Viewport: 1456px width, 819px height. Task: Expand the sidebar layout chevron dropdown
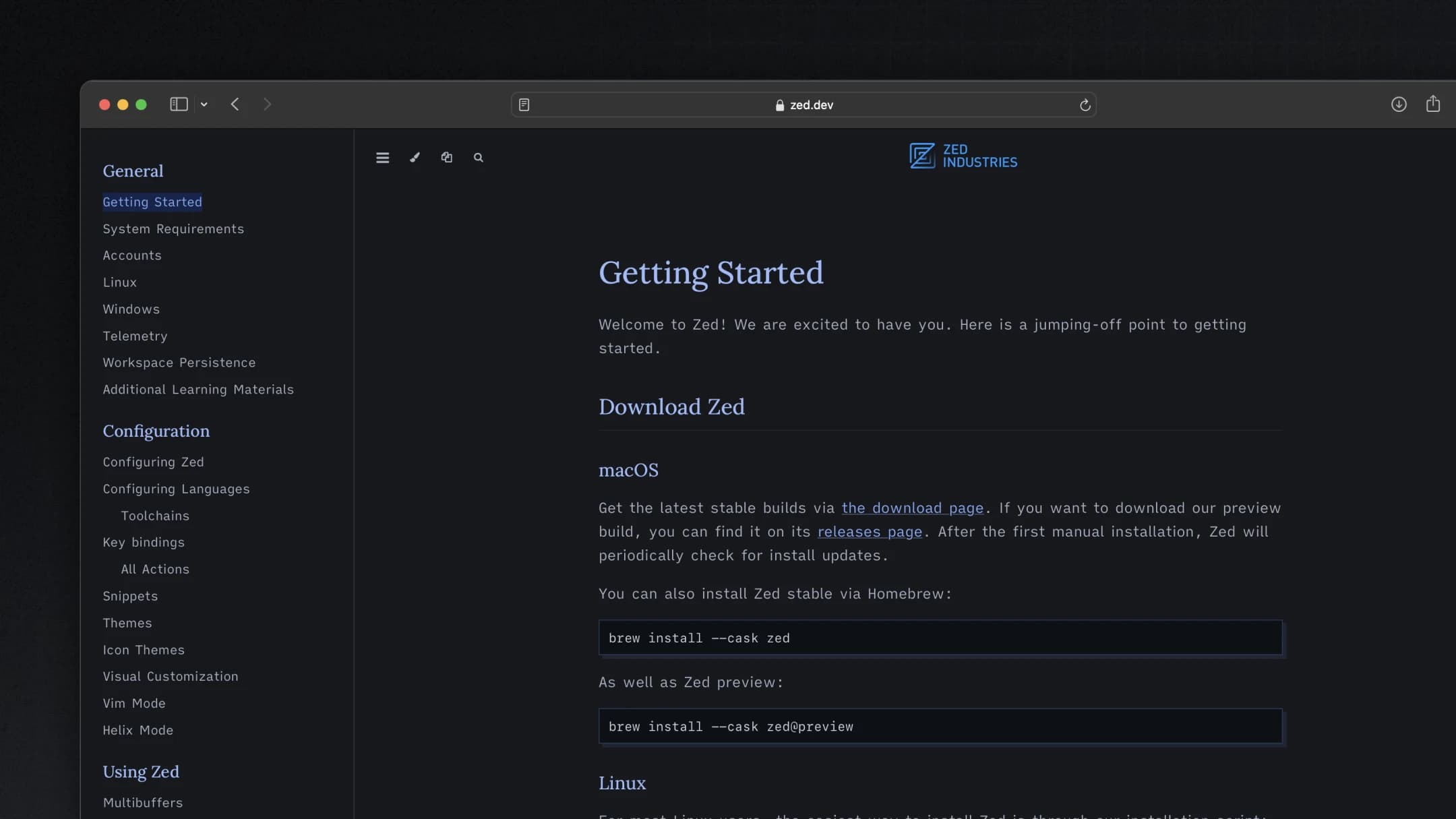204,104
